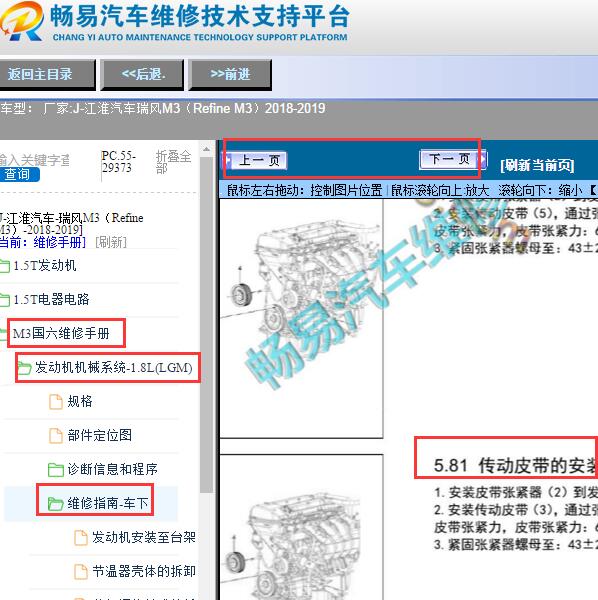Click the 折叠全部 collapse all link
This screenshot has height=600, width=598.
(173, 161)
